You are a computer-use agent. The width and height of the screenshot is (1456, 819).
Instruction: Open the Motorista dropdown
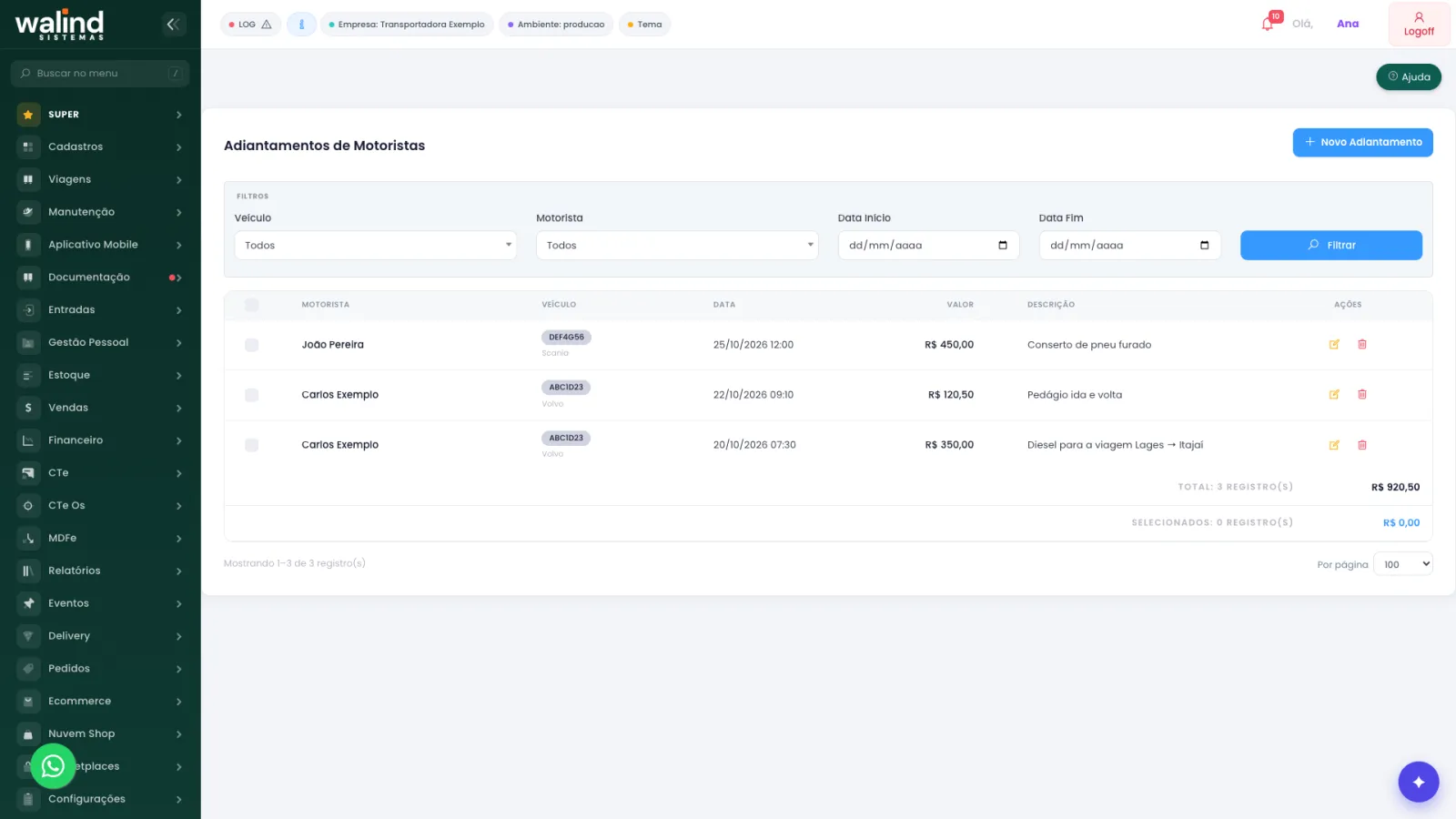click(x=677, y=246)
